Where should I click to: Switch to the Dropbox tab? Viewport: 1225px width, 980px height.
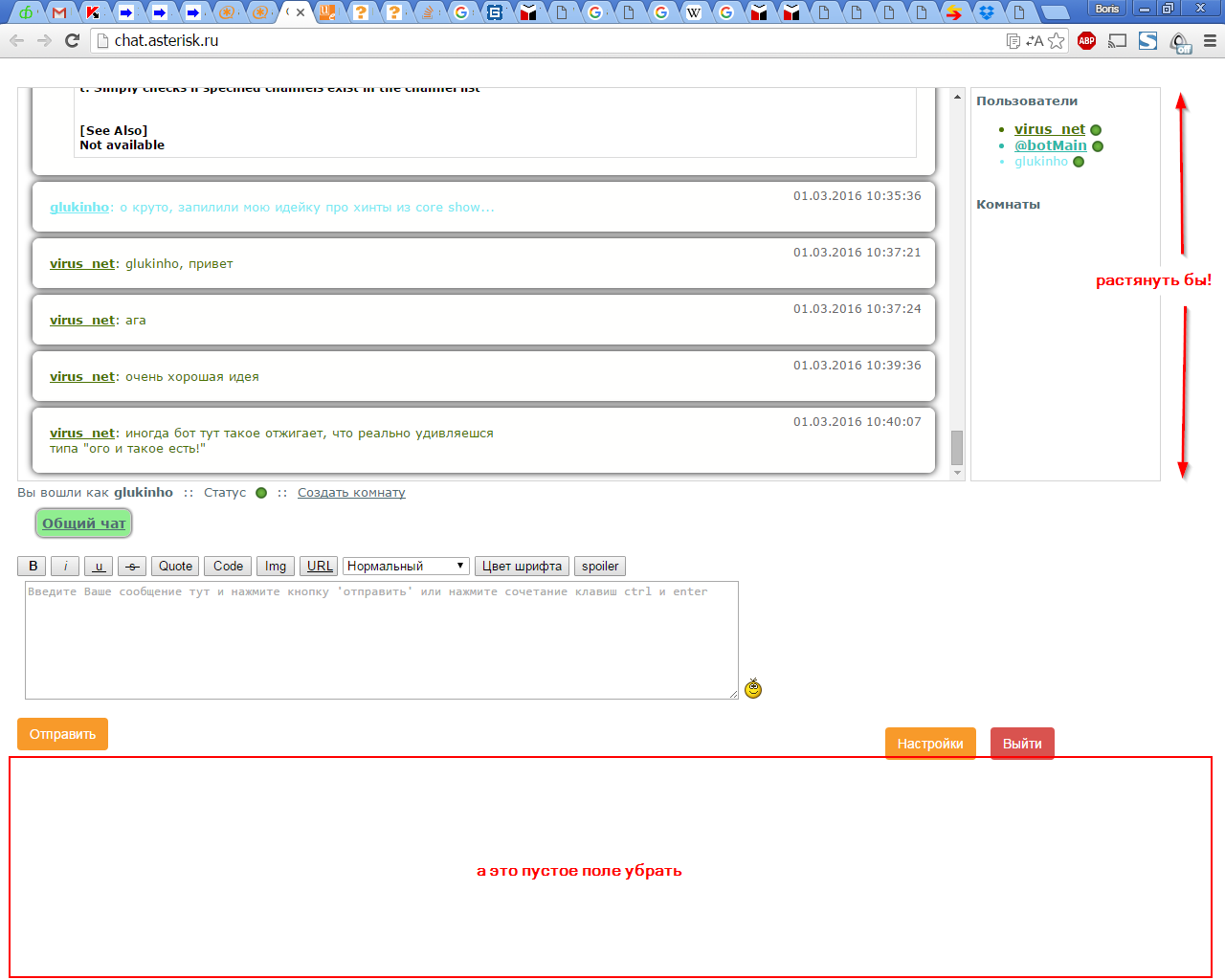987,12
